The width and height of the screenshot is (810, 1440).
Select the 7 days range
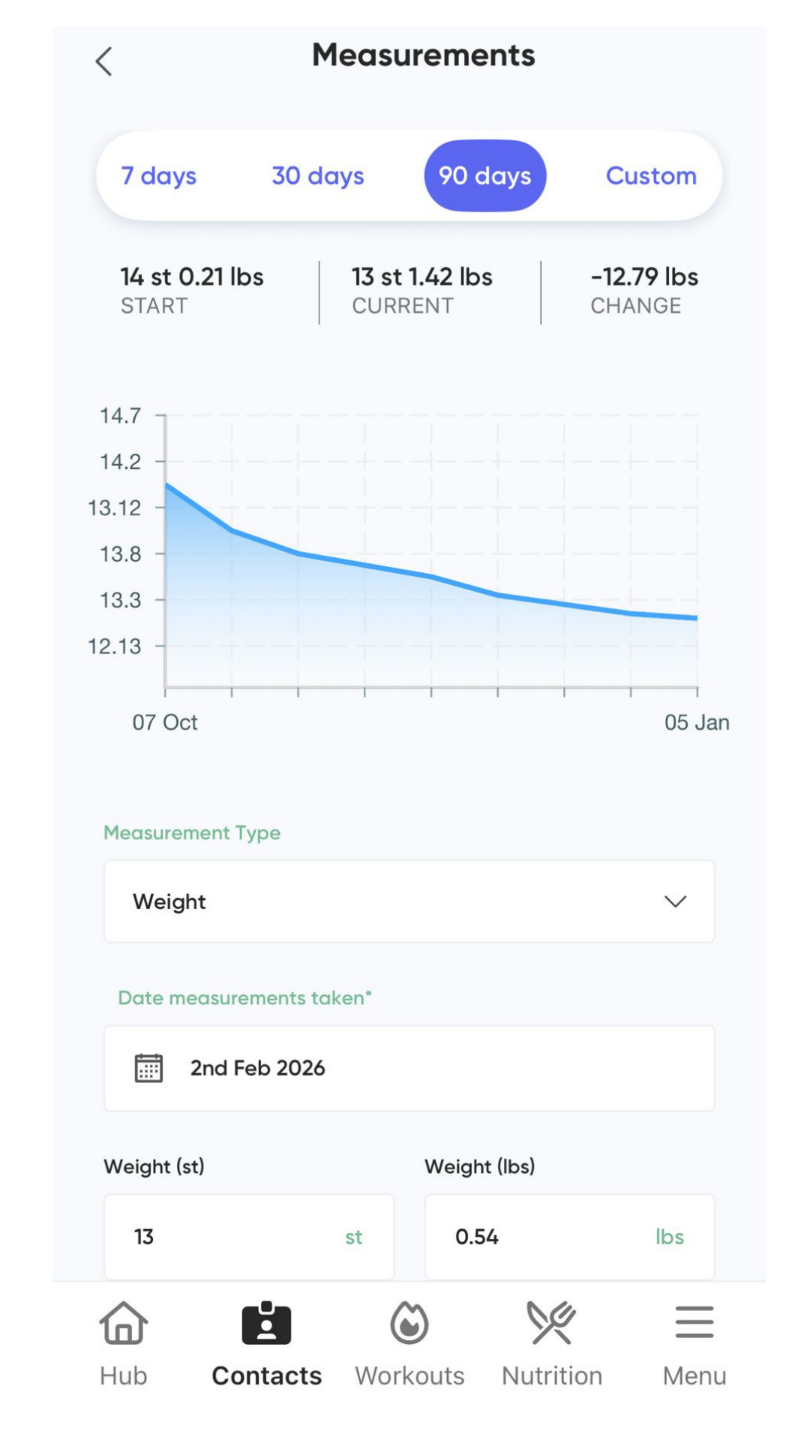pos(159,176)
